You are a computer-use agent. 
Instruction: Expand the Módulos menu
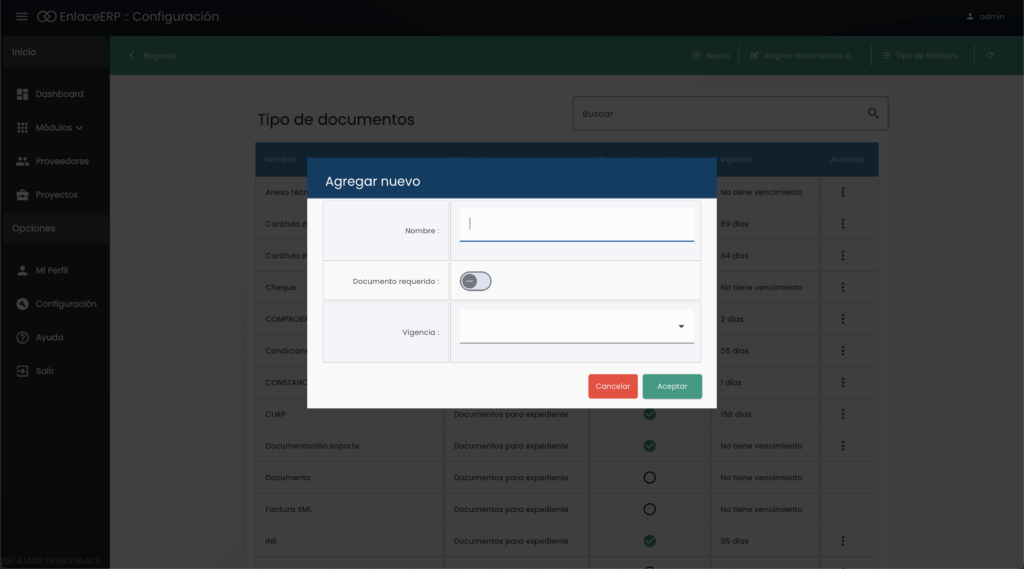(x=50, y=128)
